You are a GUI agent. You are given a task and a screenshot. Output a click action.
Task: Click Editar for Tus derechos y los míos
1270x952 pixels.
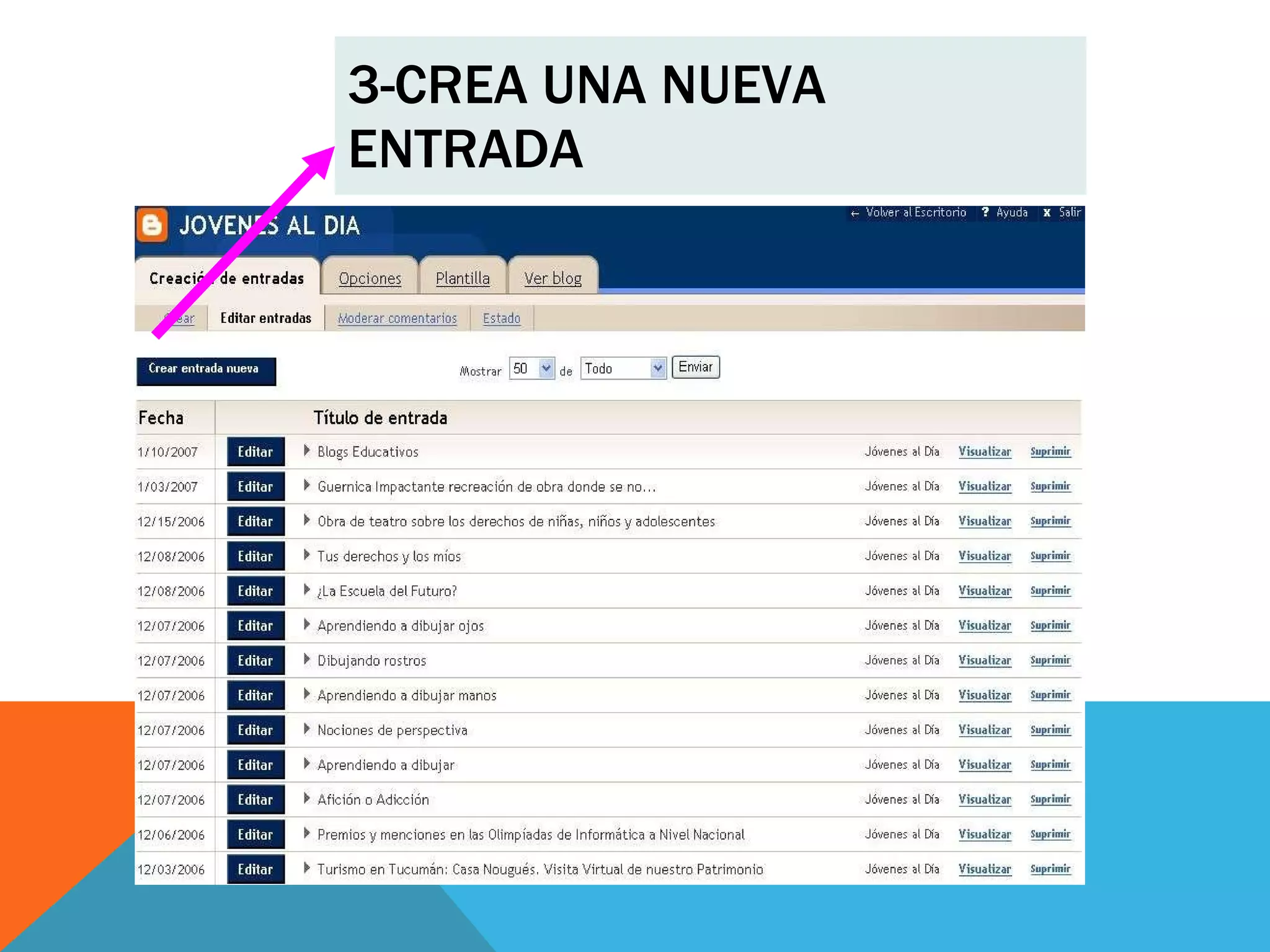(255, 556)
